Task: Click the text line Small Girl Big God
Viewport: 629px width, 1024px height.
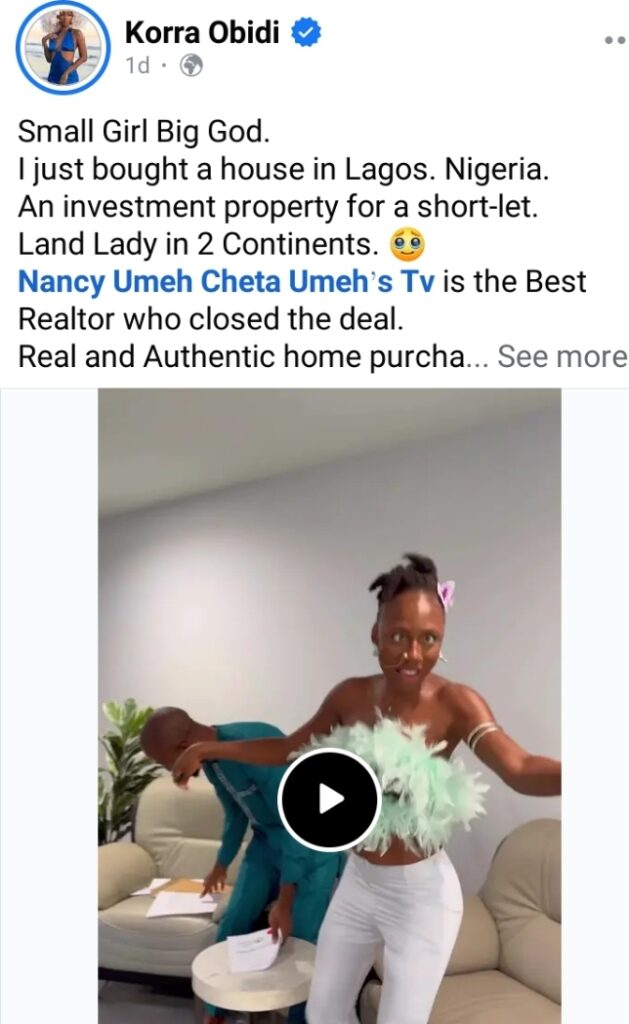Action: [x=144, y=131]
